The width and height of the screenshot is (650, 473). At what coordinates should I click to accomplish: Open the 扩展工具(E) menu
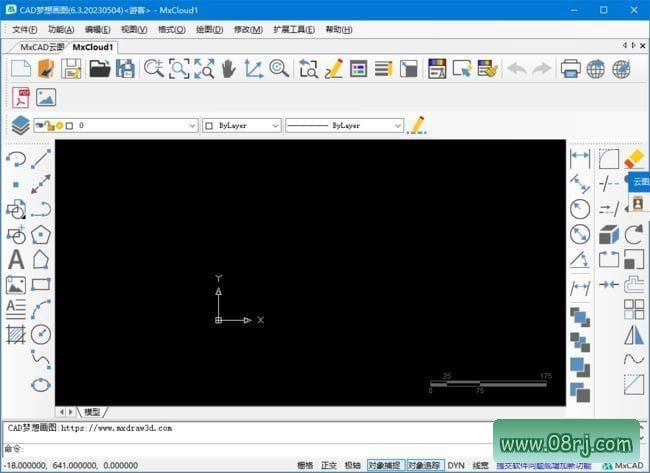coord(294,29)
